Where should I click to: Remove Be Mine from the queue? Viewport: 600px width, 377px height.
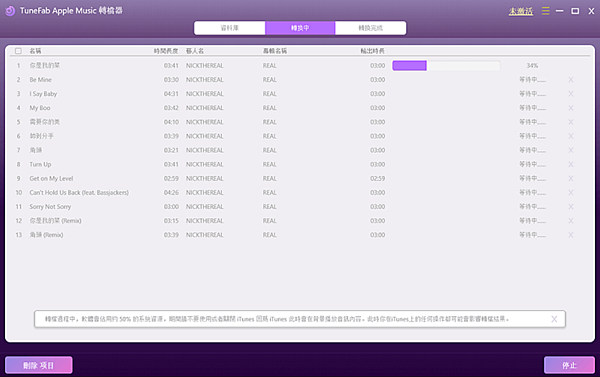coord(571,80)
